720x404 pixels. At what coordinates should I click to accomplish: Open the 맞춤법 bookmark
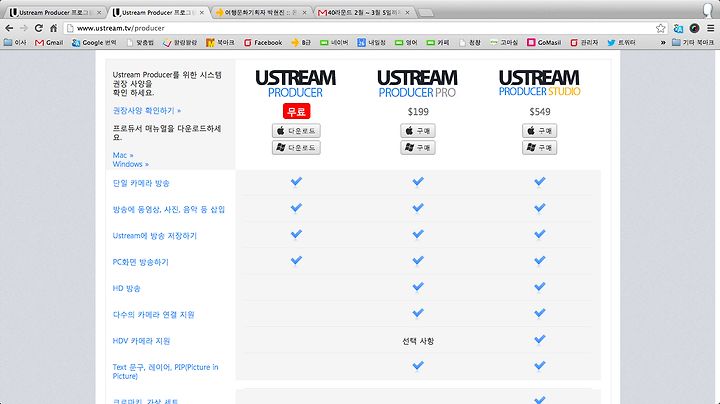pos(140,42)
